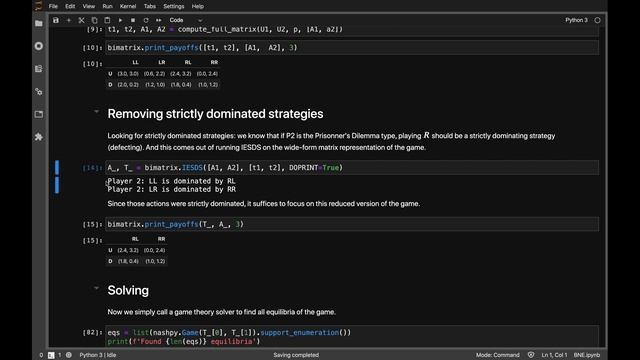Open the Help menu
This screenshot has height=360, width=640.
198,6
